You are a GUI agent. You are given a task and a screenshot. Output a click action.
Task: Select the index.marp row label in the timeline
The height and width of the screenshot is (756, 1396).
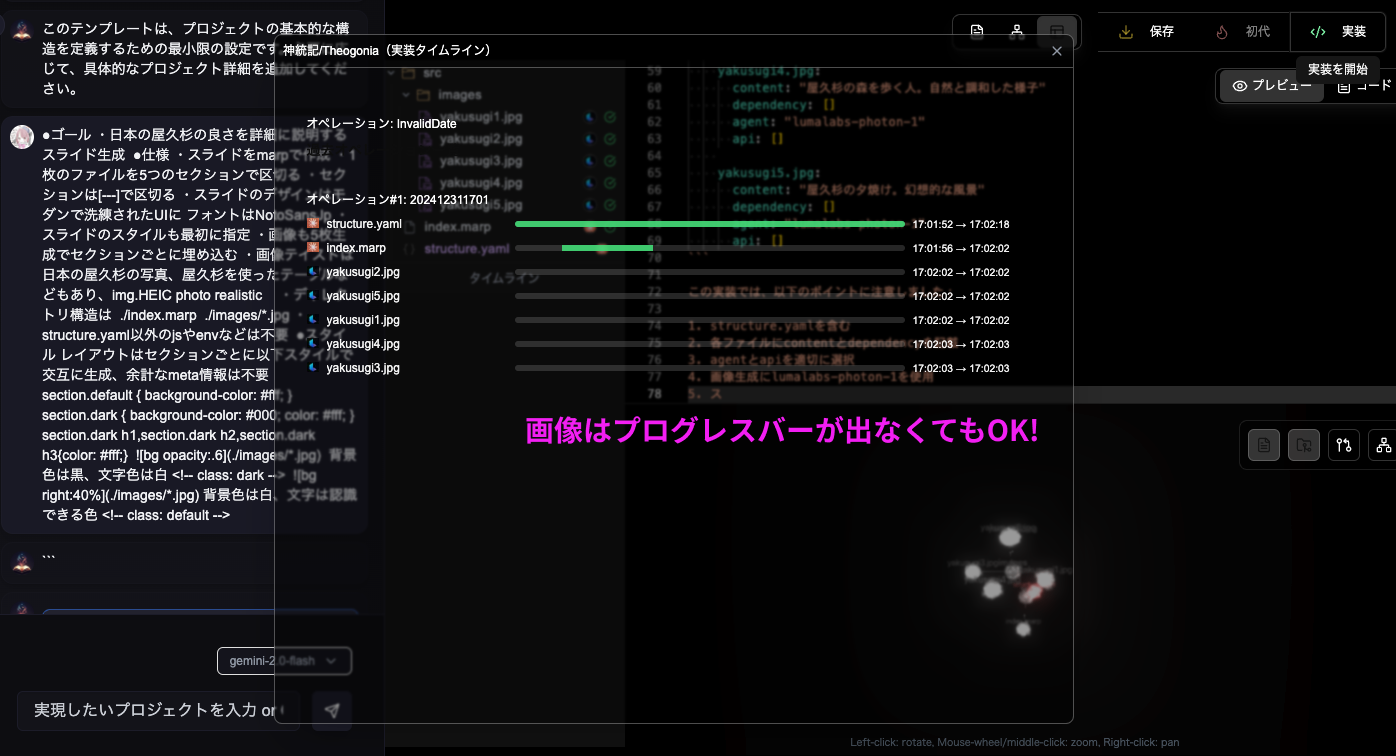click(356, 248)
